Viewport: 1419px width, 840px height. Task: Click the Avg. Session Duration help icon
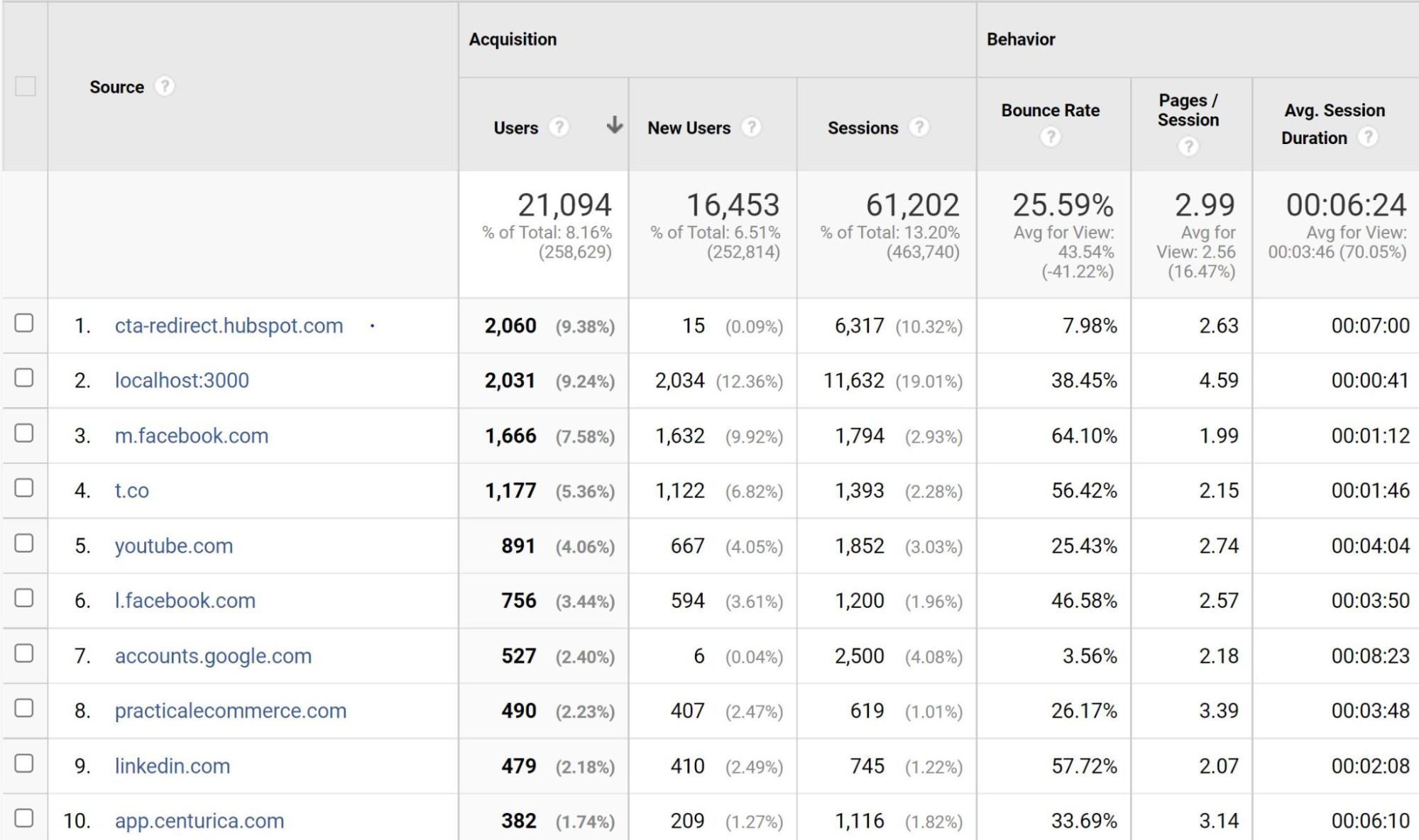pyautogui.click(x=1368, y=137)
